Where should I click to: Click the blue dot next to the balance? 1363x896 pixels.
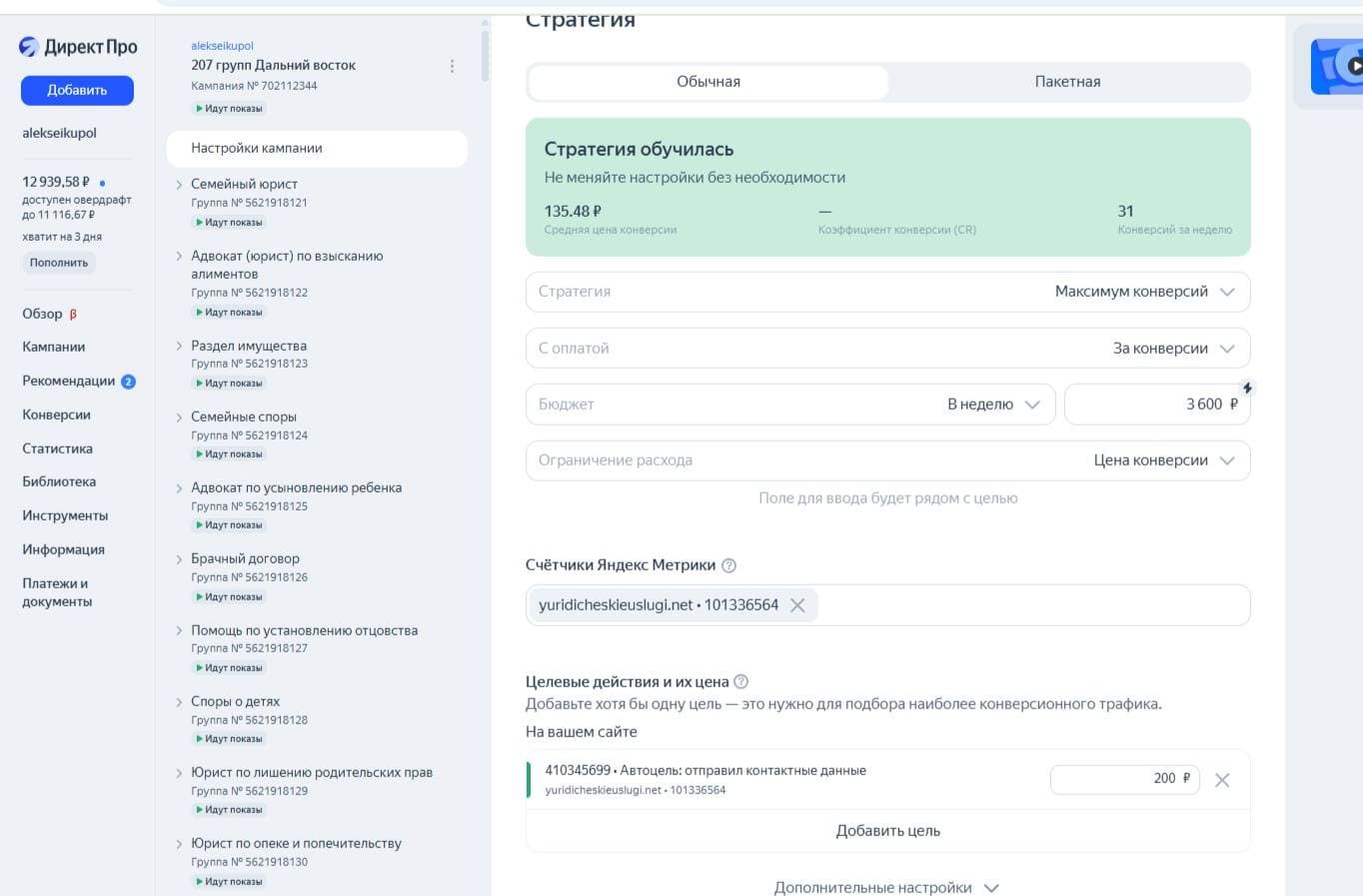103,183
